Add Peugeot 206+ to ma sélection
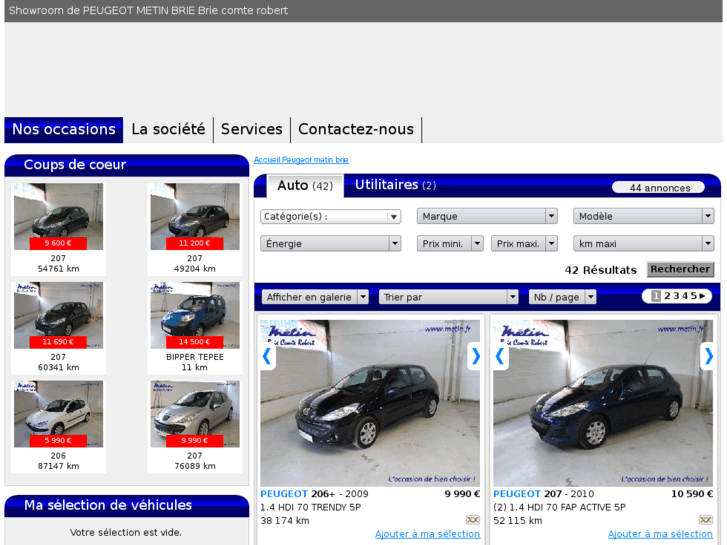 (x=427, y=534)
